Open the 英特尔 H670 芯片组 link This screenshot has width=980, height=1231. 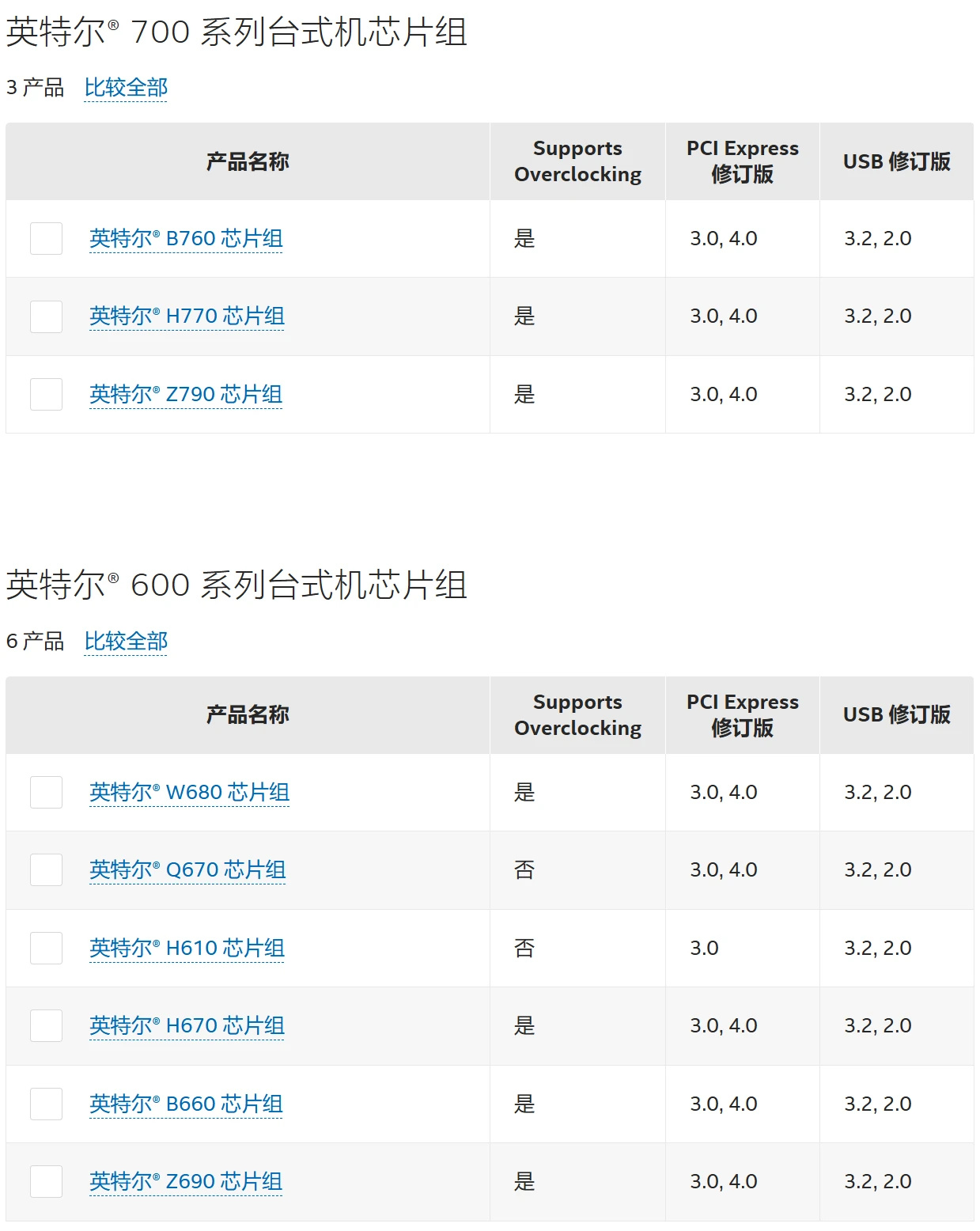[x=187, y=1025]
